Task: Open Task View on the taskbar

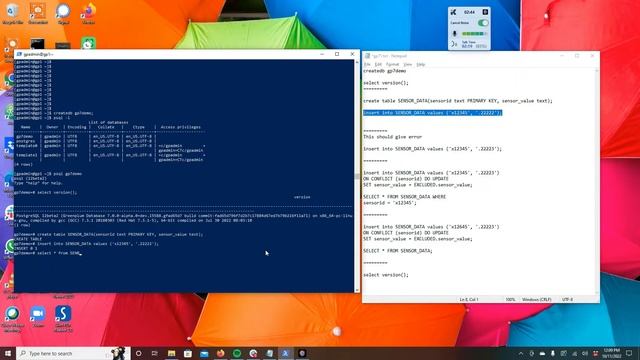Action: [x=155, y=353]
